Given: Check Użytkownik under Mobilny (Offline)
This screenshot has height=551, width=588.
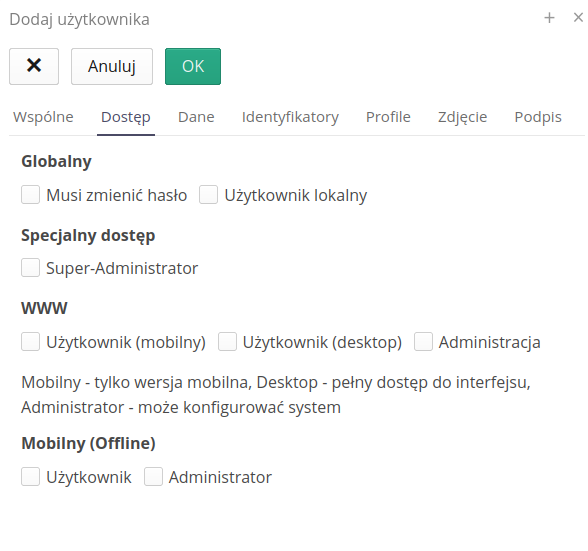Looking at the screenshot, I should [30, 477].
